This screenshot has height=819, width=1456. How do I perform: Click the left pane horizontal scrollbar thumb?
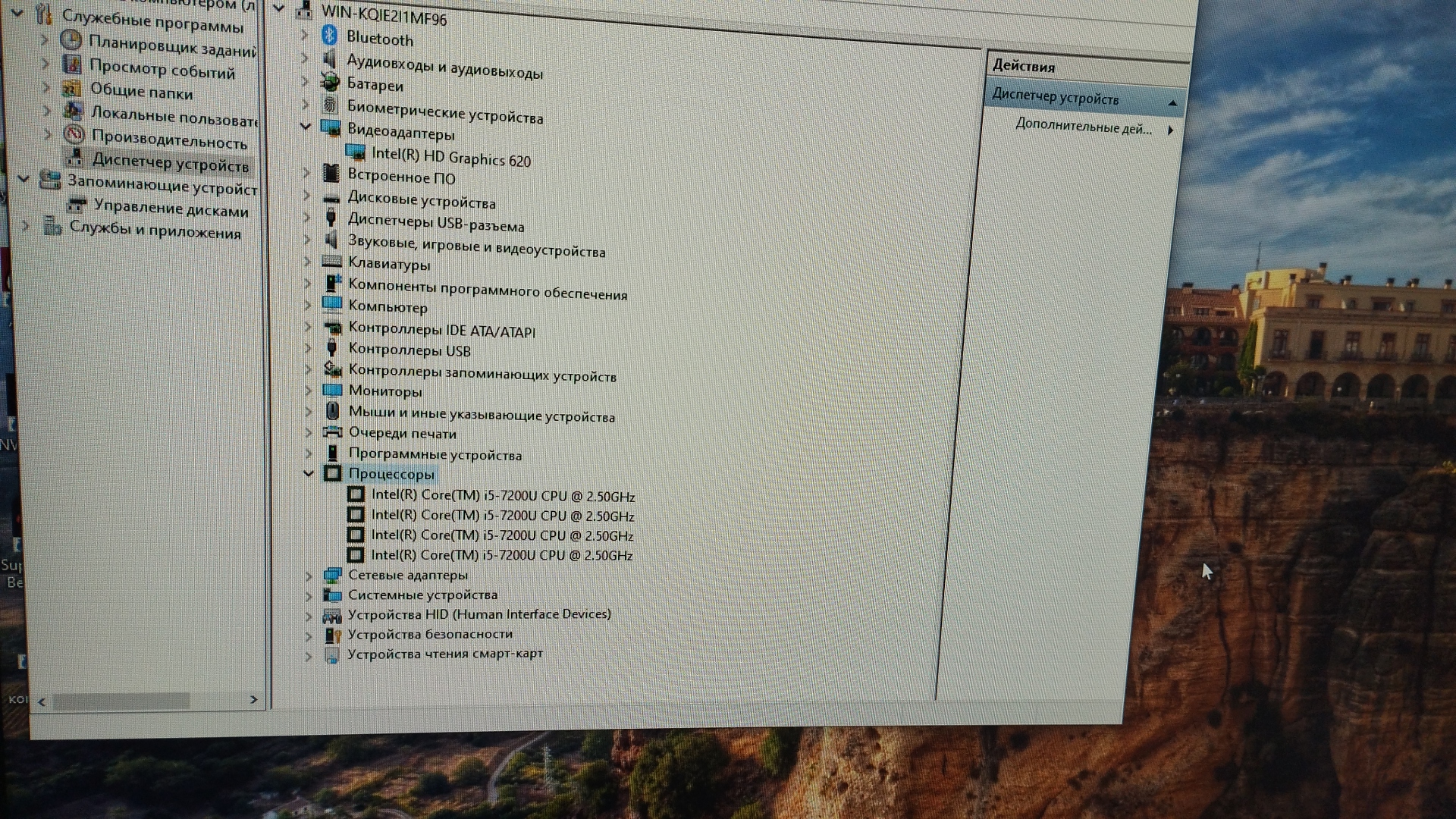121,701
